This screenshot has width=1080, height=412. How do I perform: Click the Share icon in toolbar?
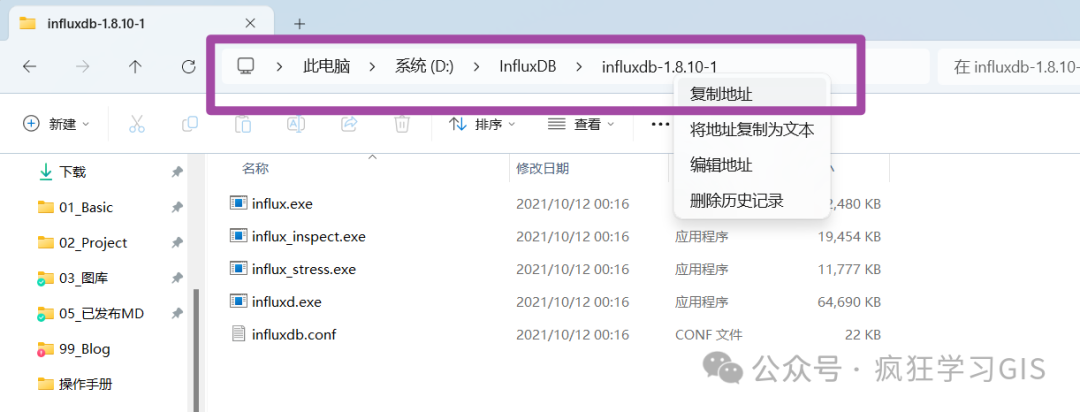coord(349,124)
